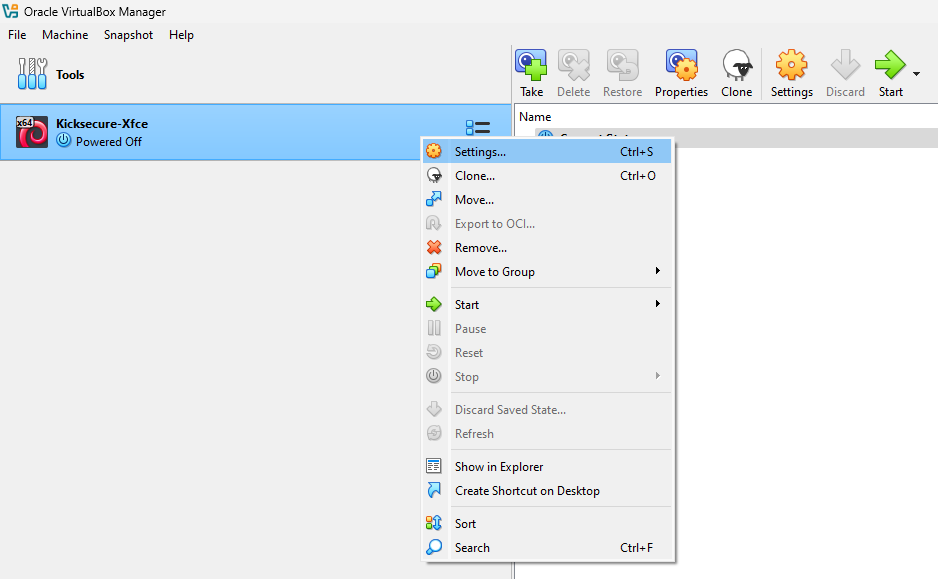Image resolution: width=938 pixels, height=579 pixels.
Task: Open Settings via the toolbar gear icon
Action: (x=791, y=66)
